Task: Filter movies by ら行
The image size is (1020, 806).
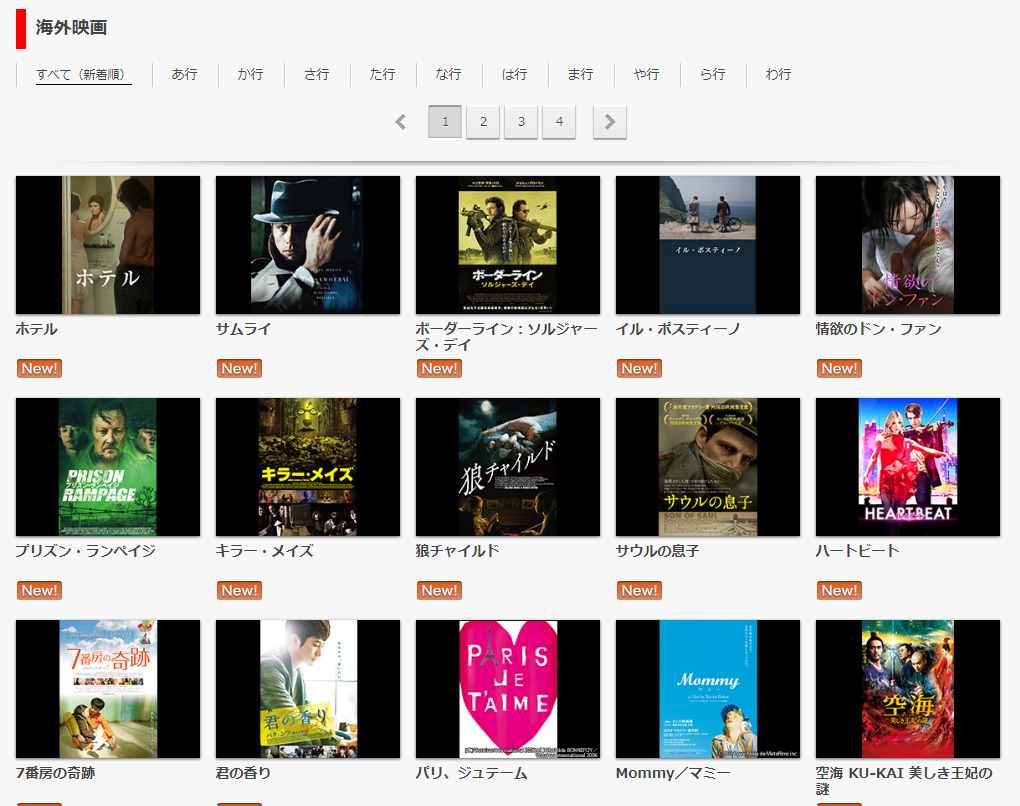Action: click(712, 74)
